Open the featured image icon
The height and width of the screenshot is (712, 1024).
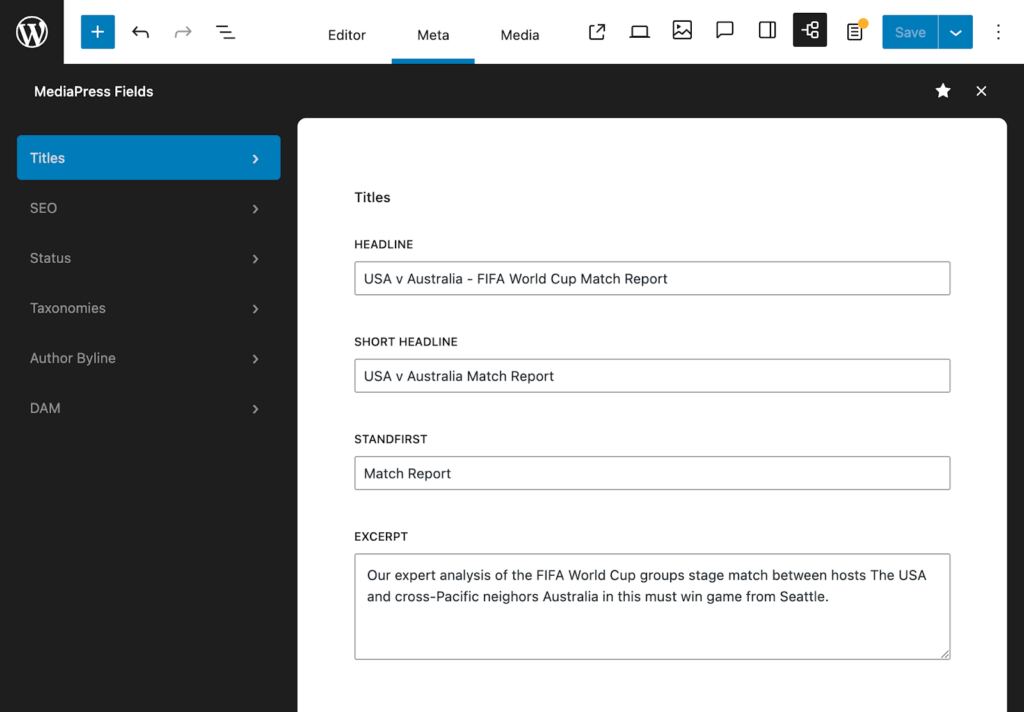(682, 31)
